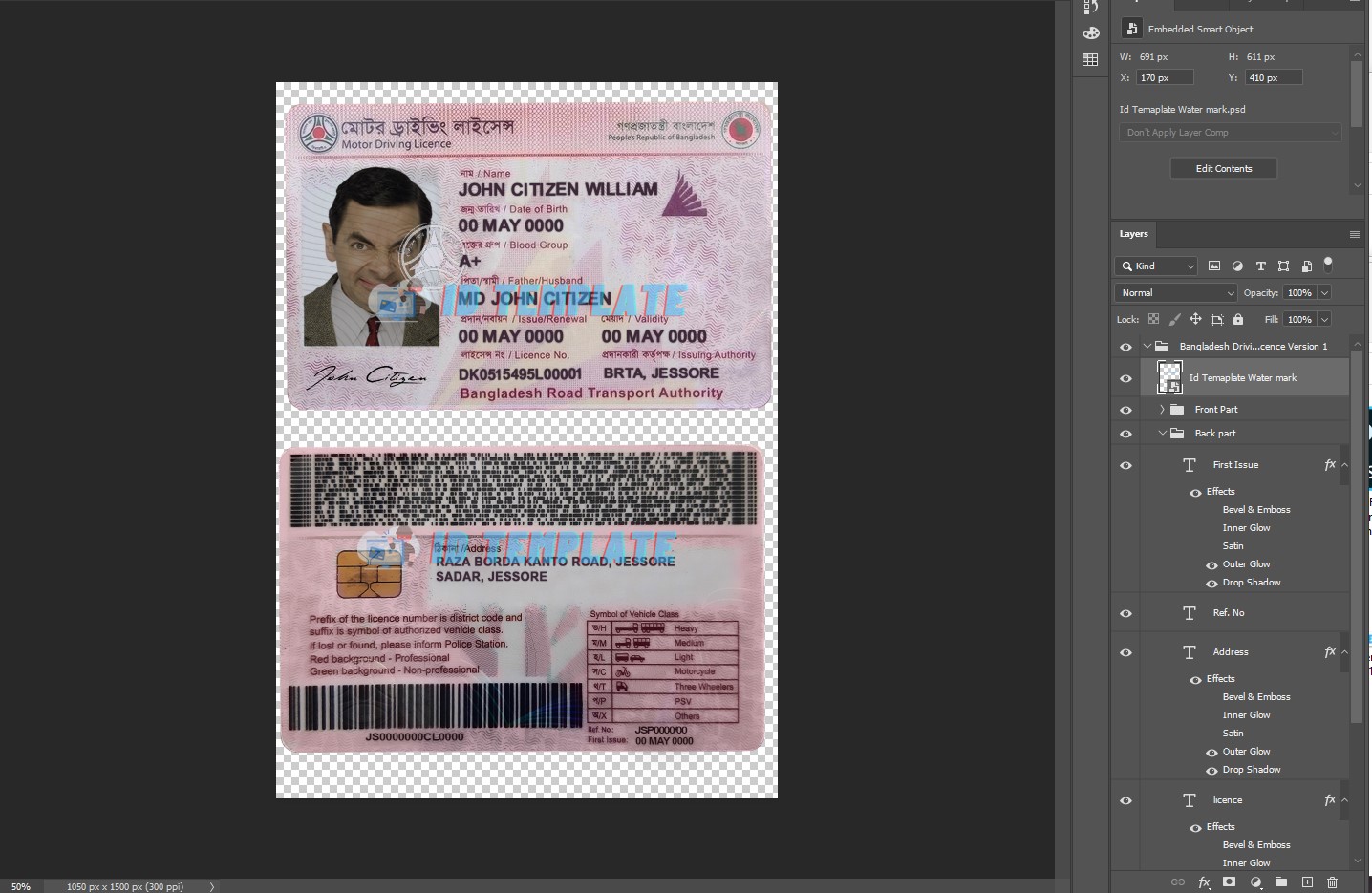This screenshot has height=893, width=1372.
Task: Switch to the Layers tab
Action: pyautogui.click(x=1134, y=234)
